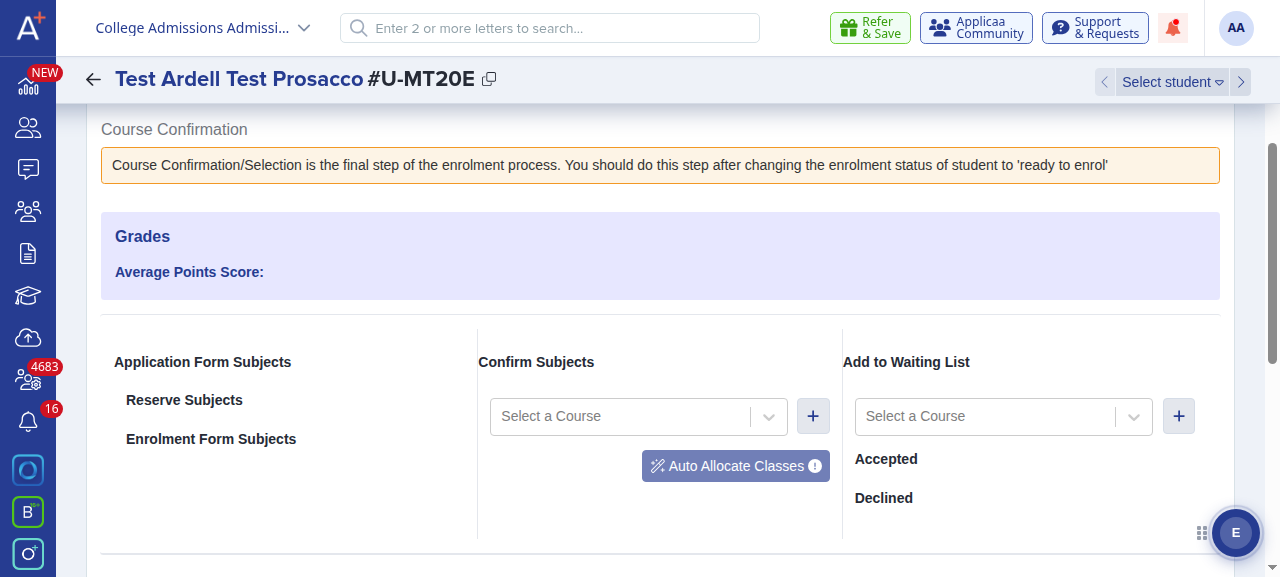This screenshot has height=577, width=1280.
Task: Open the Select student dropdown
Action: tap(1173, 82)
